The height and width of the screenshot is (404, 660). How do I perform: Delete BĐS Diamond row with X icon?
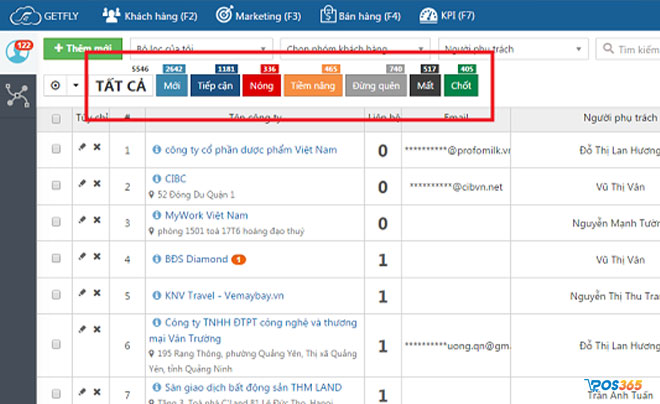click(97, 256)
